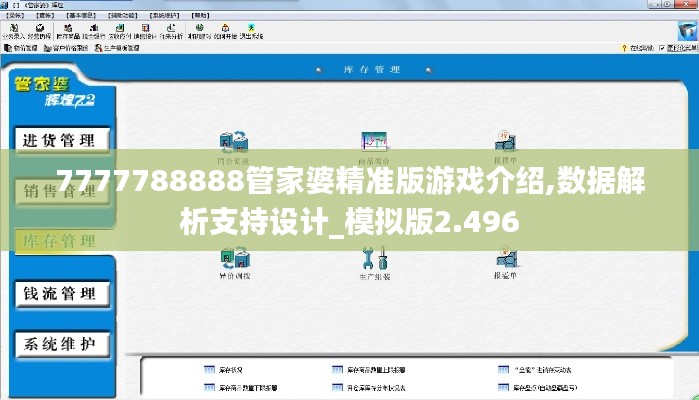The width and height of the screenshot is (699, 400).
Task: Click the small icon right of 库存管理 header
Action: 428,70
